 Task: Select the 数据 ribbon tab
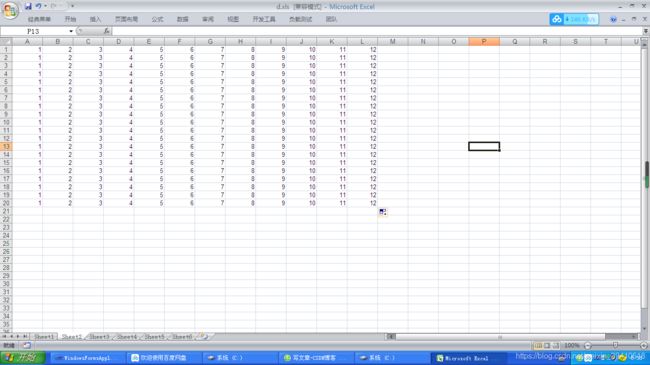click(x=182, y=19)
